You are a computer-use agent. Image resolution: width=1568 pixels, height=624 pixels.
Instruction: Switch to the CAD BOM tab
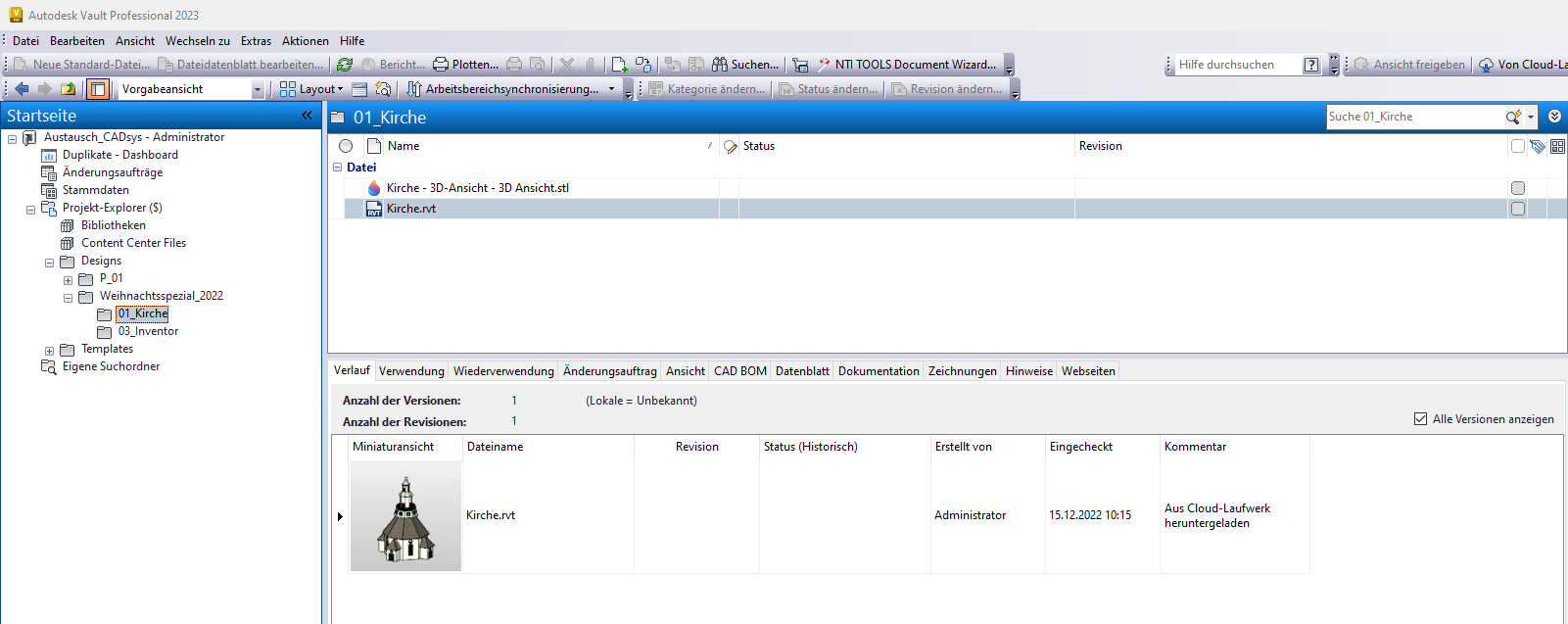739,371
